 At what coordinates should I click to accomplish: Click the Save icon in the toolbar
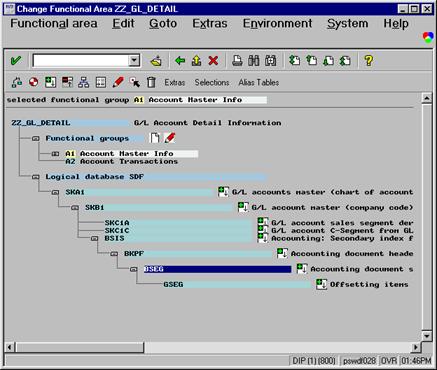pos(156,61)
